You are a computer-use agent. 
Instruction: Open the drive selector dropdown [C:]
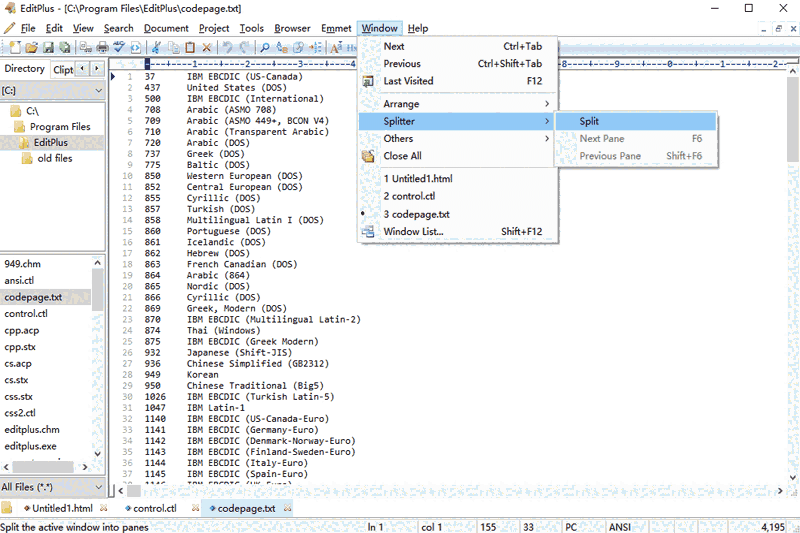pos(99,91)
